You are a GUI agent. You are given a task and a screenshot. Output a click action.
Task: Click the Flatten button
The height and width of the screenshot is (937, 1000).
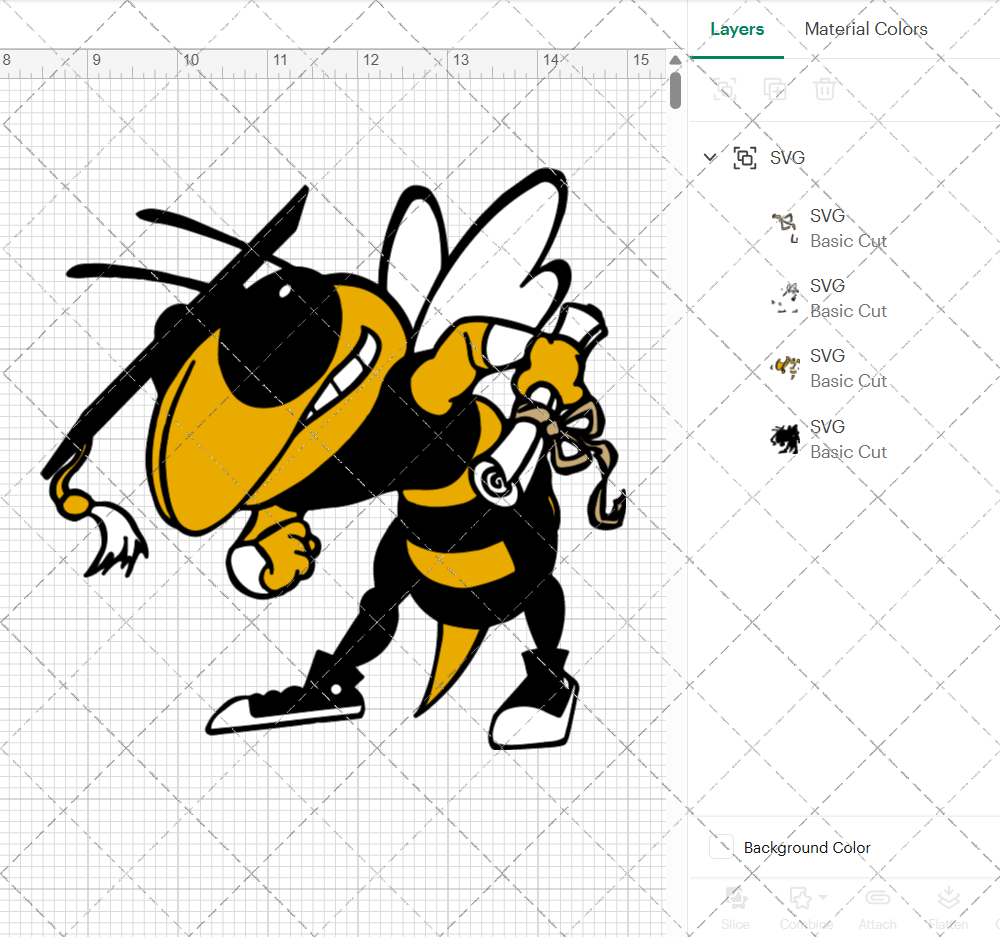[x=948, y=908]
